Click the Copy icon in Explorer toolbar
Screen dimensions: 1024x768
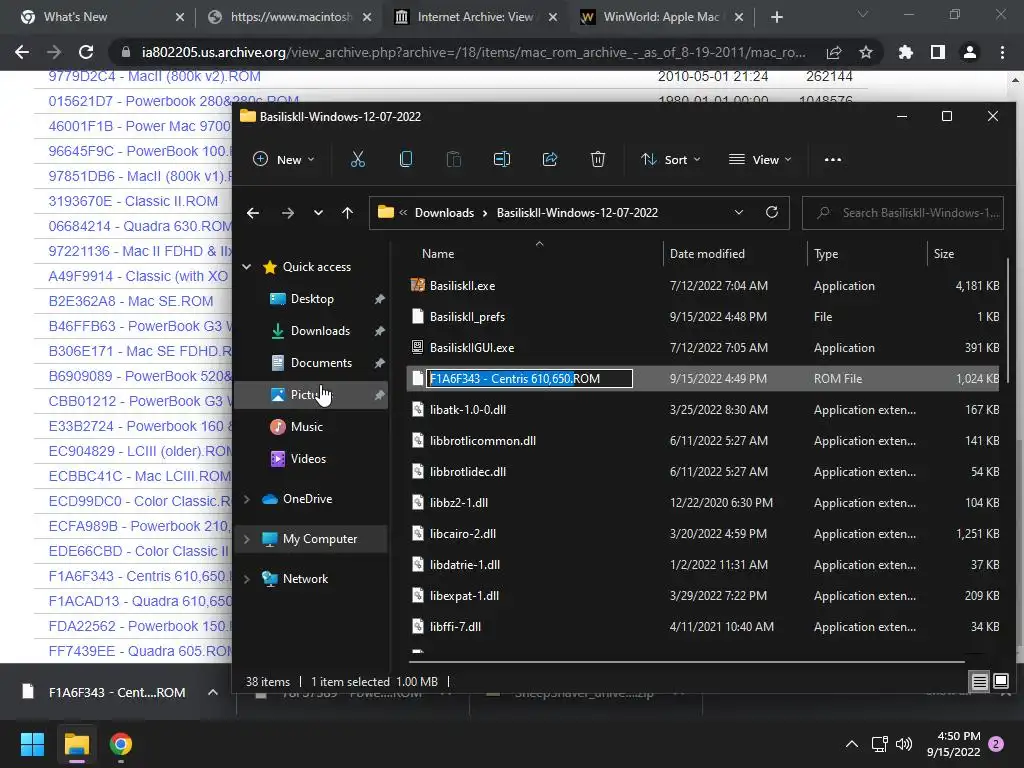click(406, 159)
